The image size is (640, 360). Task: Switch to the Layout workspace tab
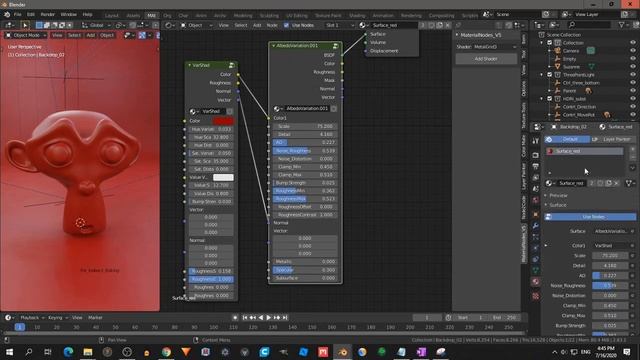pyautogui.click(x=111, y=16)
